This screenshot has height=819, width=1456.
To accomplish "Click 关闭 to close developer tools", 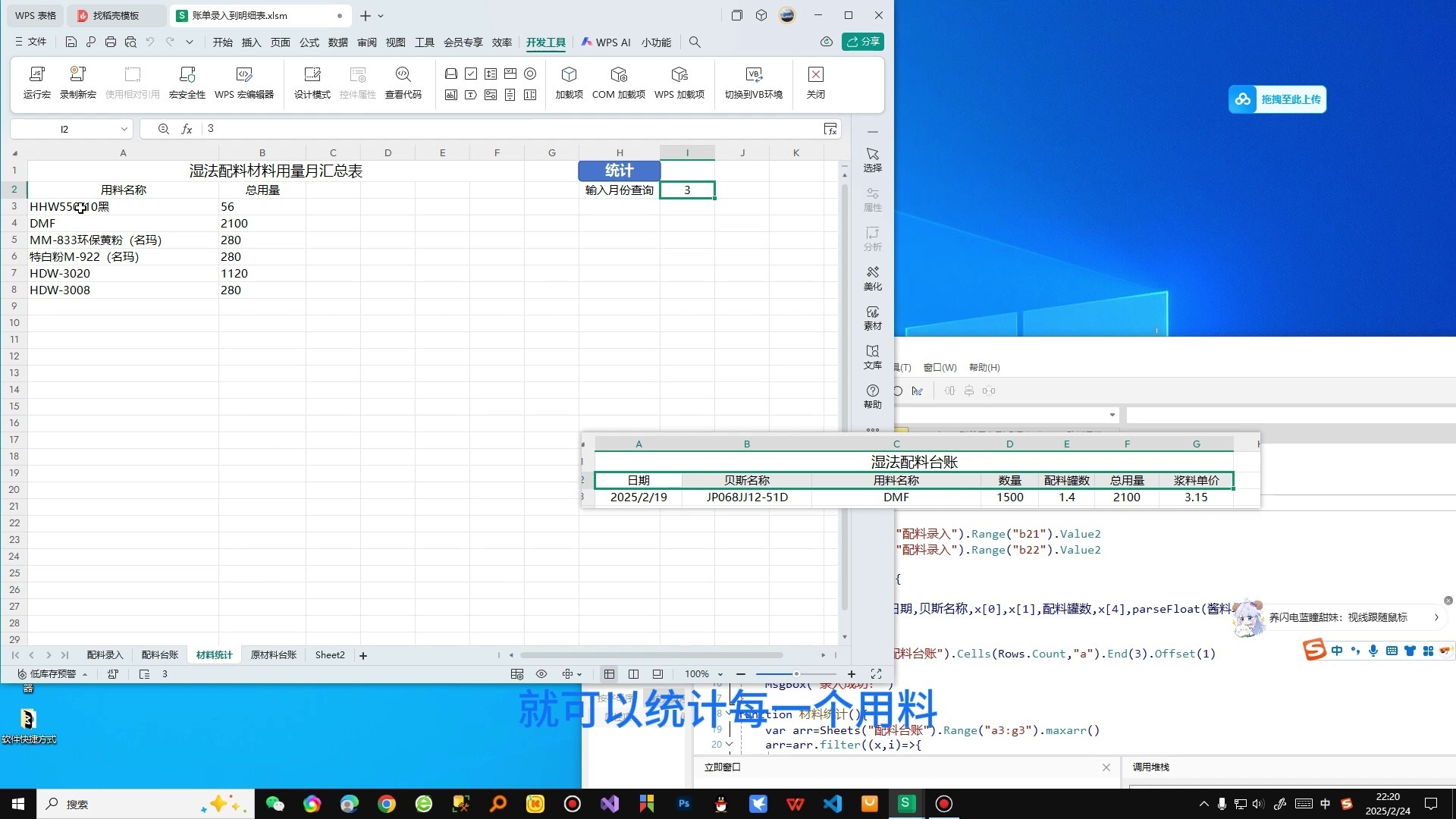I will [x=815, y=83].
